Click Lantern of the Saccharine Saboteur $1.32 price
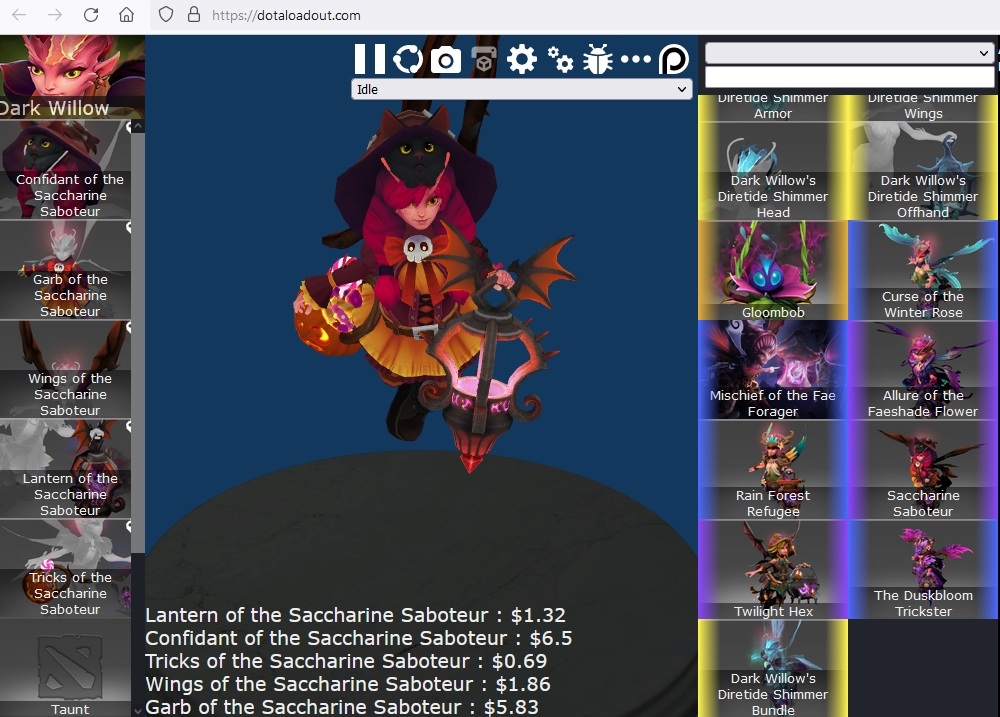1000x717 pixels. click(x=355, y=615)
